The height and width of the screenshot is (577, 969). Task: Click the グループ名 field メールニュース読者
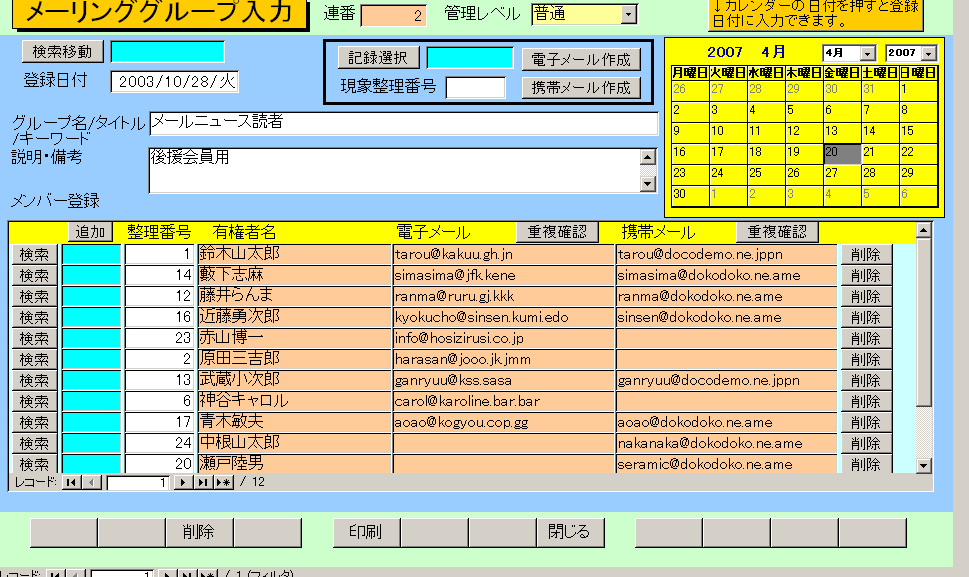tap(404, 124)
